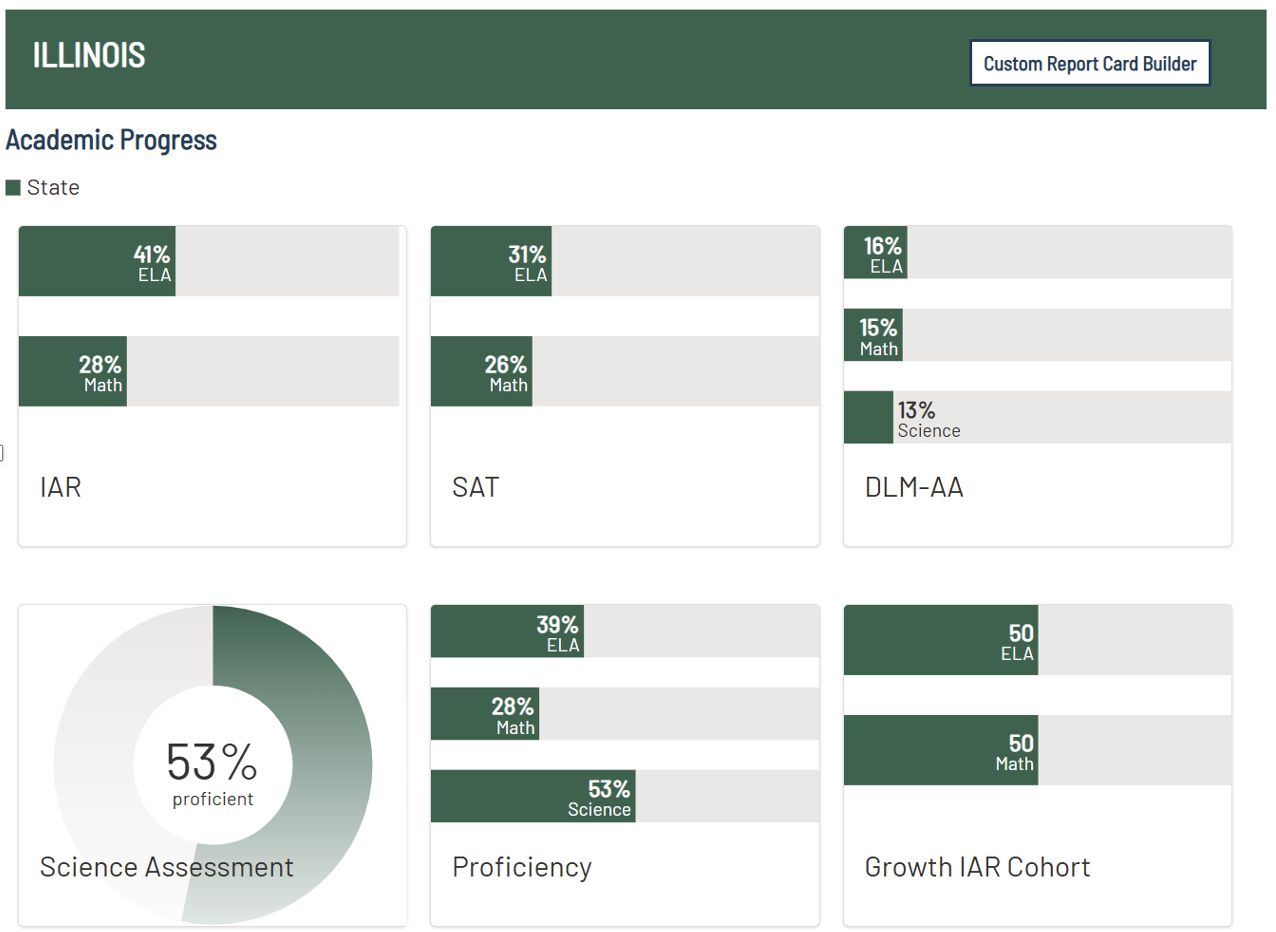Image resolution: width=1276 pixels, height=932 pixels.
Task: Click the SAT 31% ELA bar
Action: pos(491,262)
